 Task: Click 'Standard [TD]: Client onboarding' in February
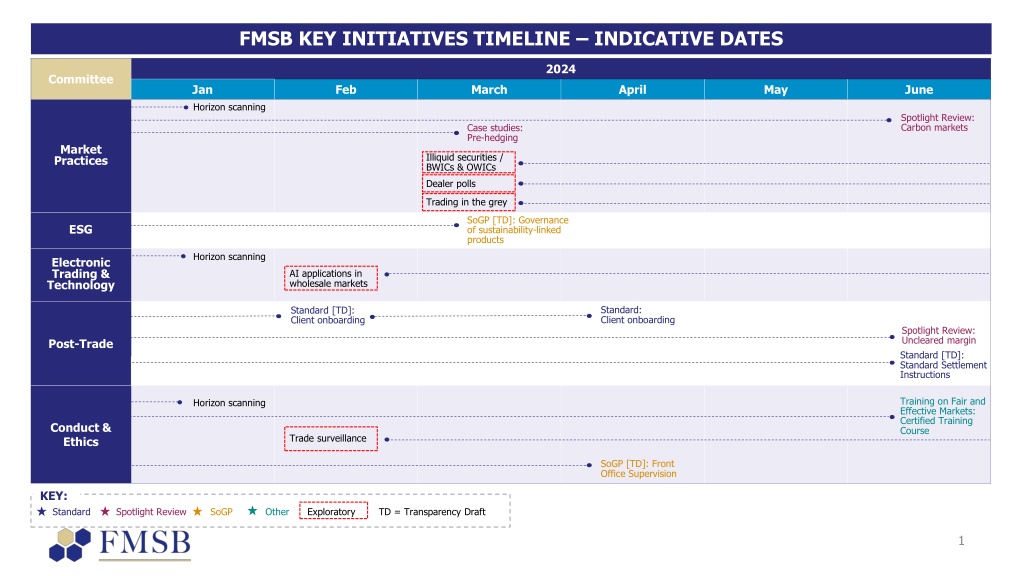(327, 315)
